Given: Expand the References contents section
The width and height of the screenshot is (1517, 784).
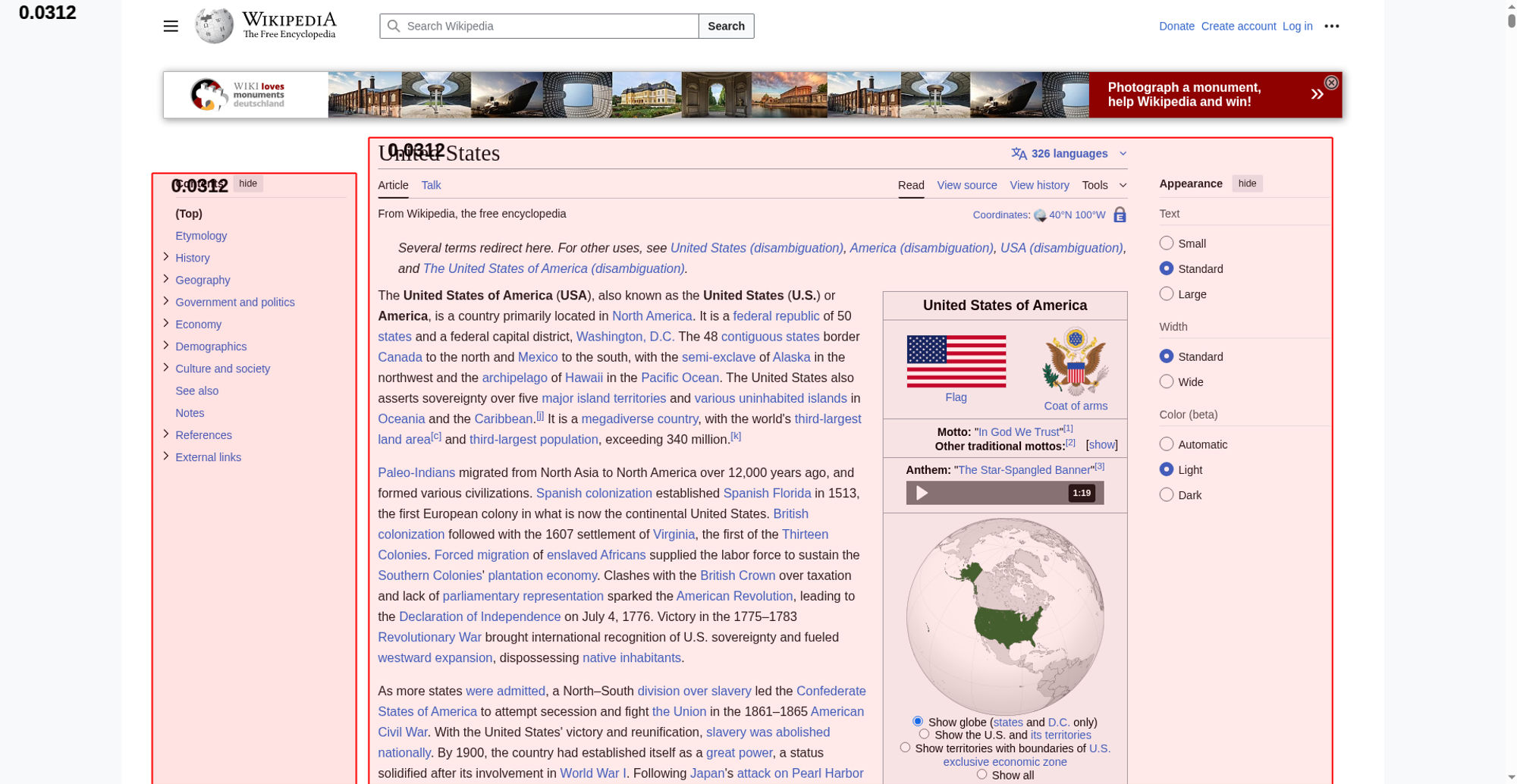Looking at the screenshot, I should [x=166, y=434].
